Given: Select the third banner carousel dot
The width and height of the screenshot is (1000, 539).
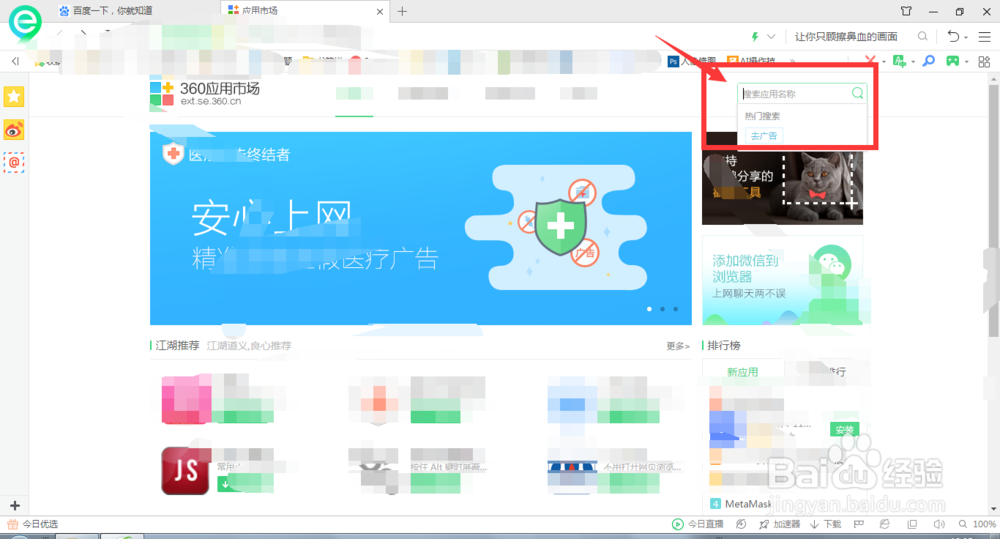Looking at the screenshot, I should (675, 309).
